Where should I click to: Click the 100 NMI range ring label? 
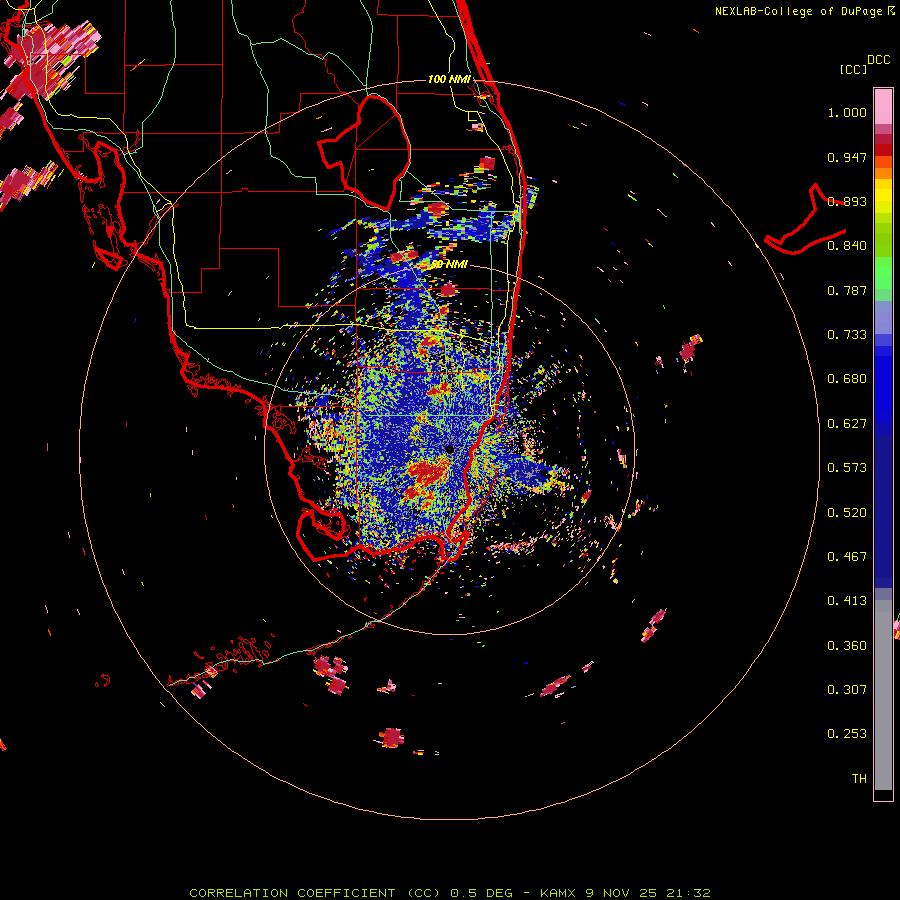[x=449, y=79]
